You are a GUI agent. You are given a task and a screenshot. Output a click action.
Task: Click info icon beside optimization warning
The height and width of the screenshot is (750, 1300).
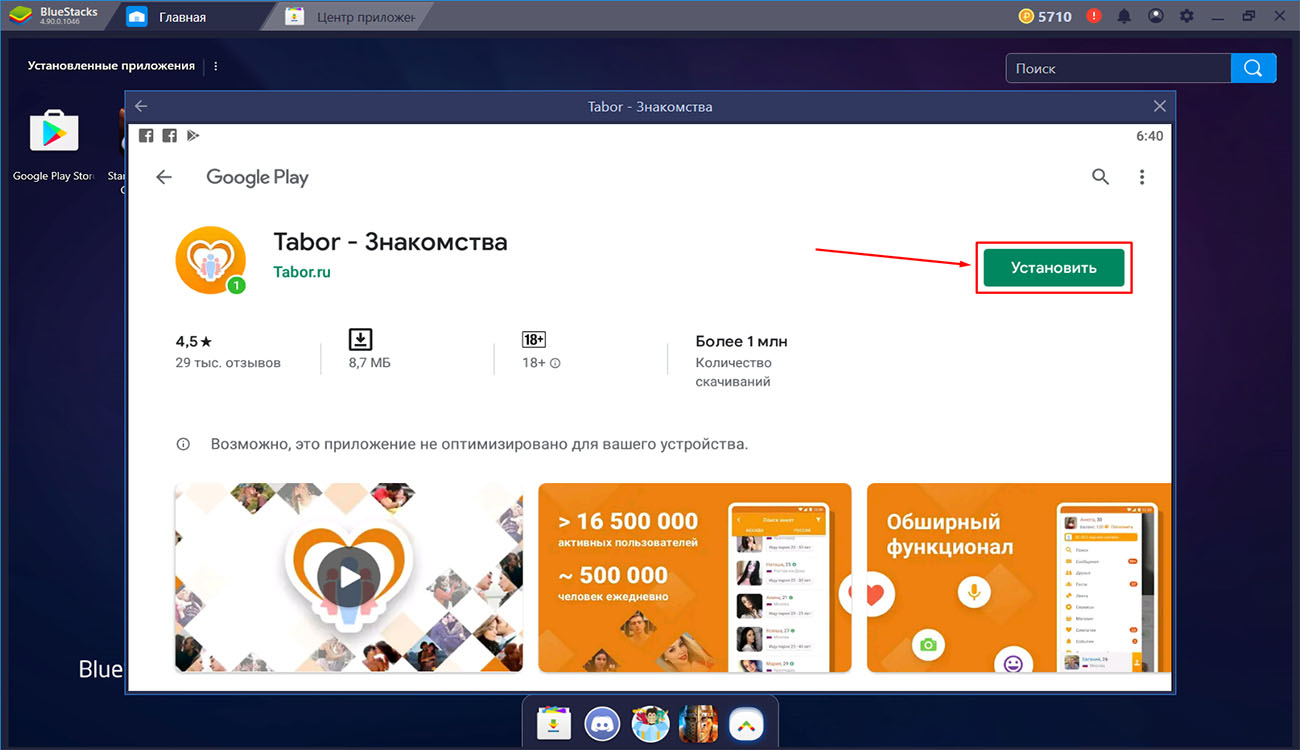click(183, 444)
